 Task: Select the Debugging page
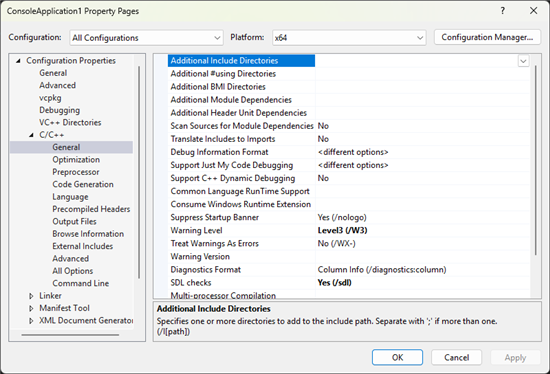click(59, 110)
